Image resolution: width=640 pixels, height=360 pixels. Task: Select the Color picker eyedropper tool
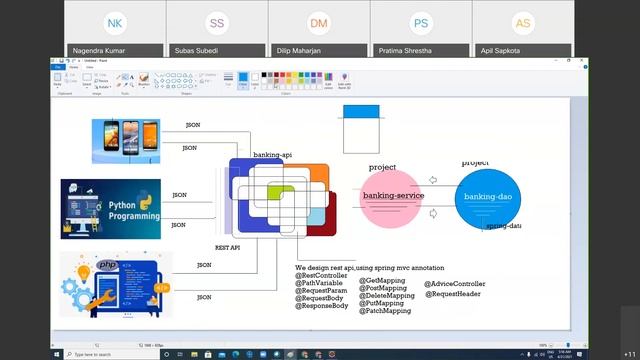pos(125,85)
